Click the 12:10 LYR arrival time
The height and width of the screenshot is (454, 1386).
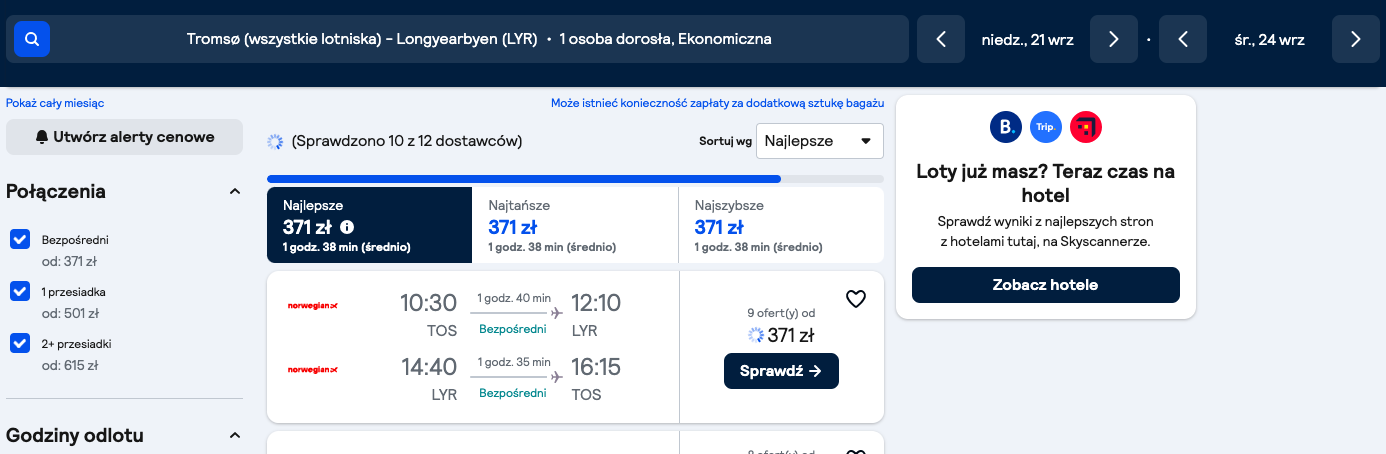(x=596, y=303)
